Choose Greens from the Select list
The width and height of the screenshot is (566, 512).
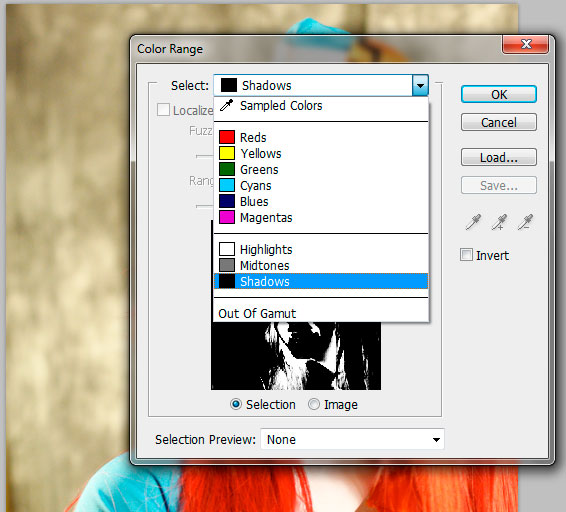(x=321, y=169)
